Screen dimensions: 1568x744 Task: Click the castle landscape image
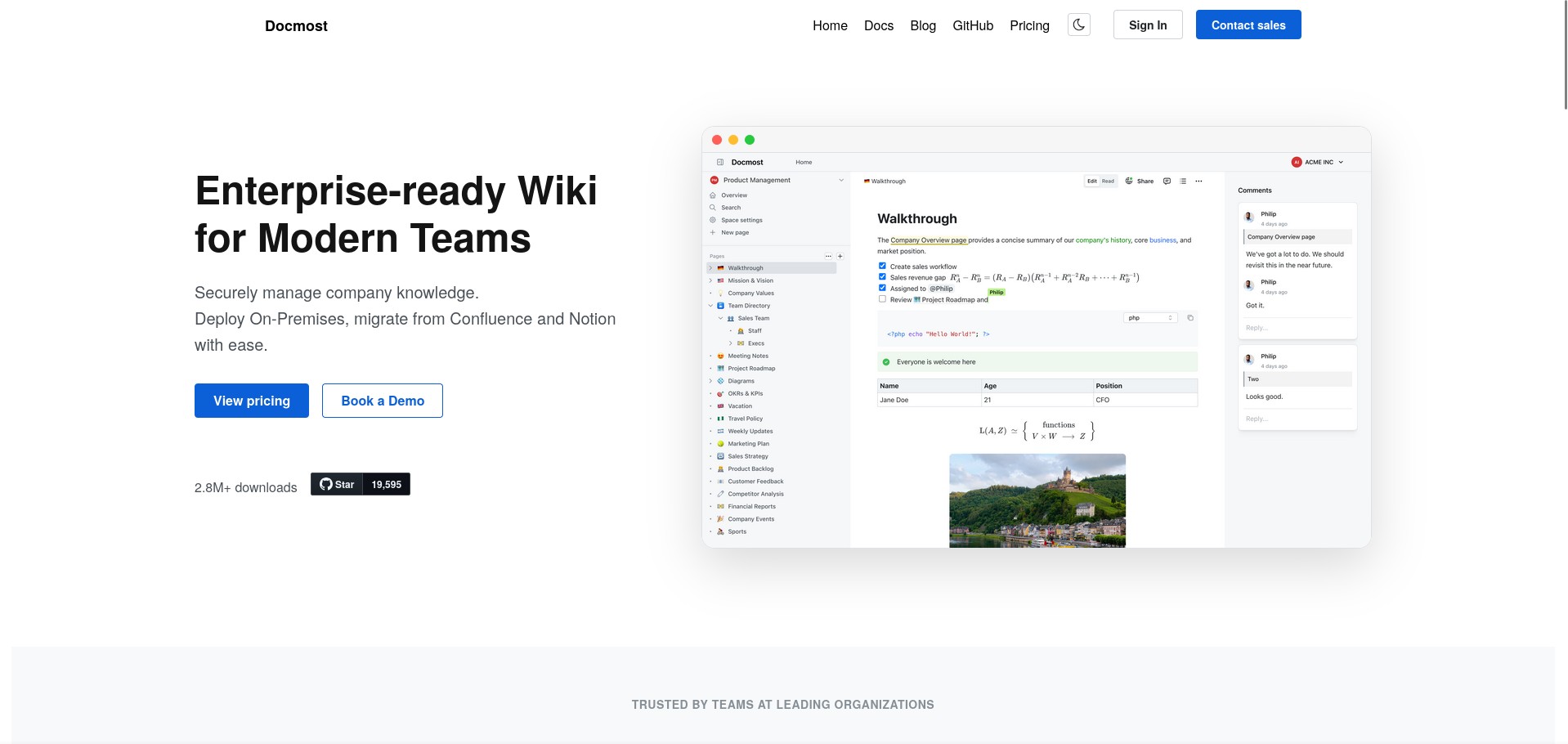coord(1037,500)
